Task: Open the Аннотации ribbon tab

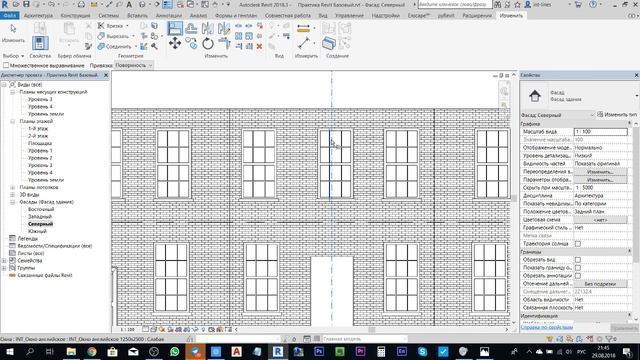Action: coord(169,16)
